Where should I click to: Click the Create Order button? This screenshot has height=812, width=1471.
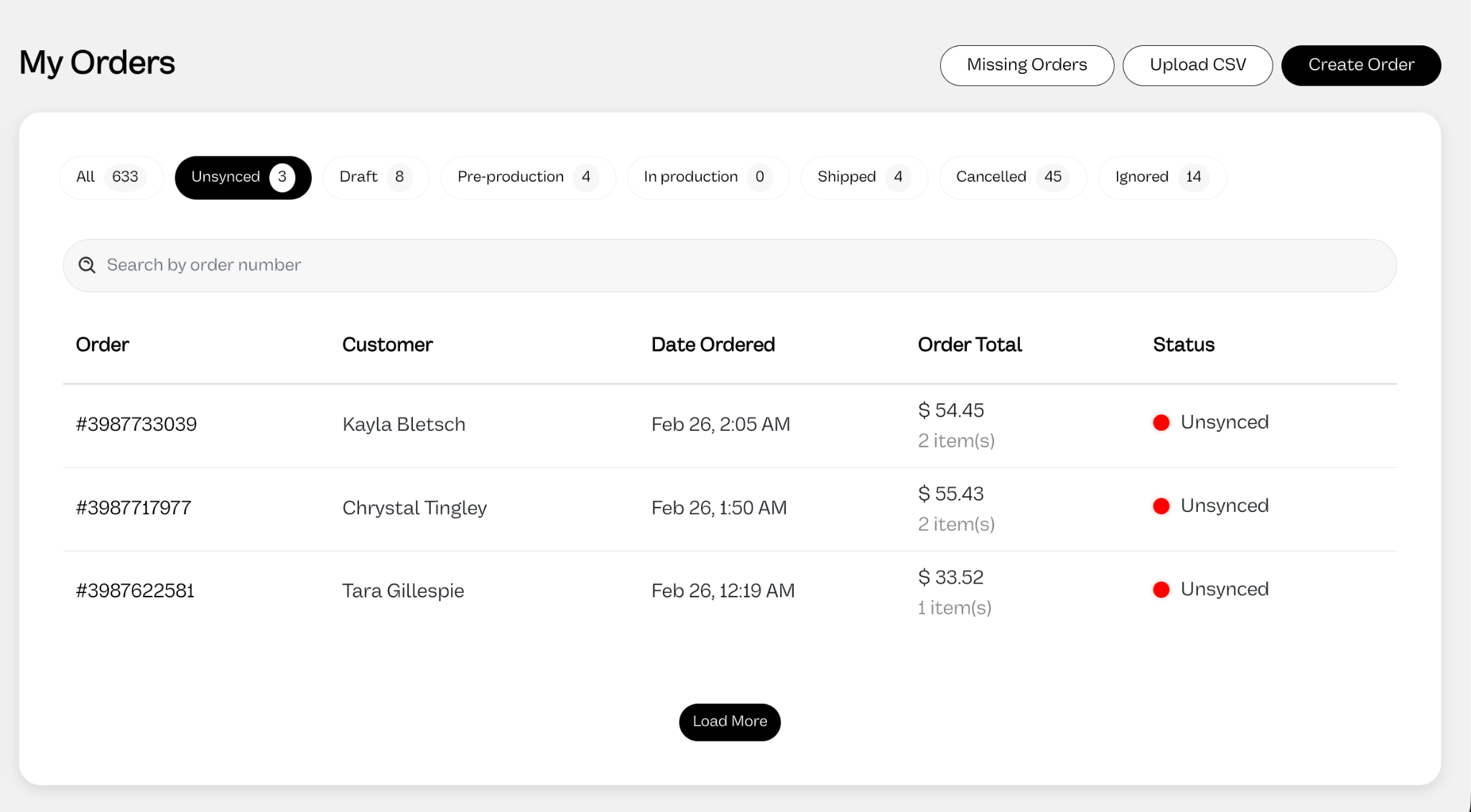point(1361,65)
